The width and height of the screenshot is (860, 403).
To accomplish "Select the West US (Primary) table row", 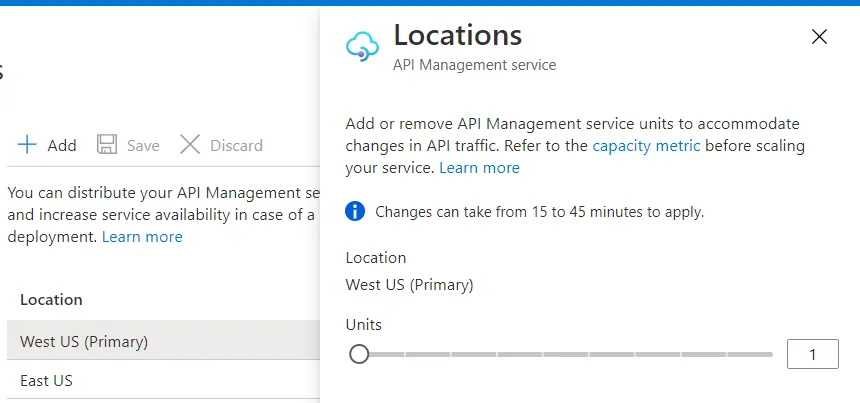I will pyautogui.click(x=160, y=342).
